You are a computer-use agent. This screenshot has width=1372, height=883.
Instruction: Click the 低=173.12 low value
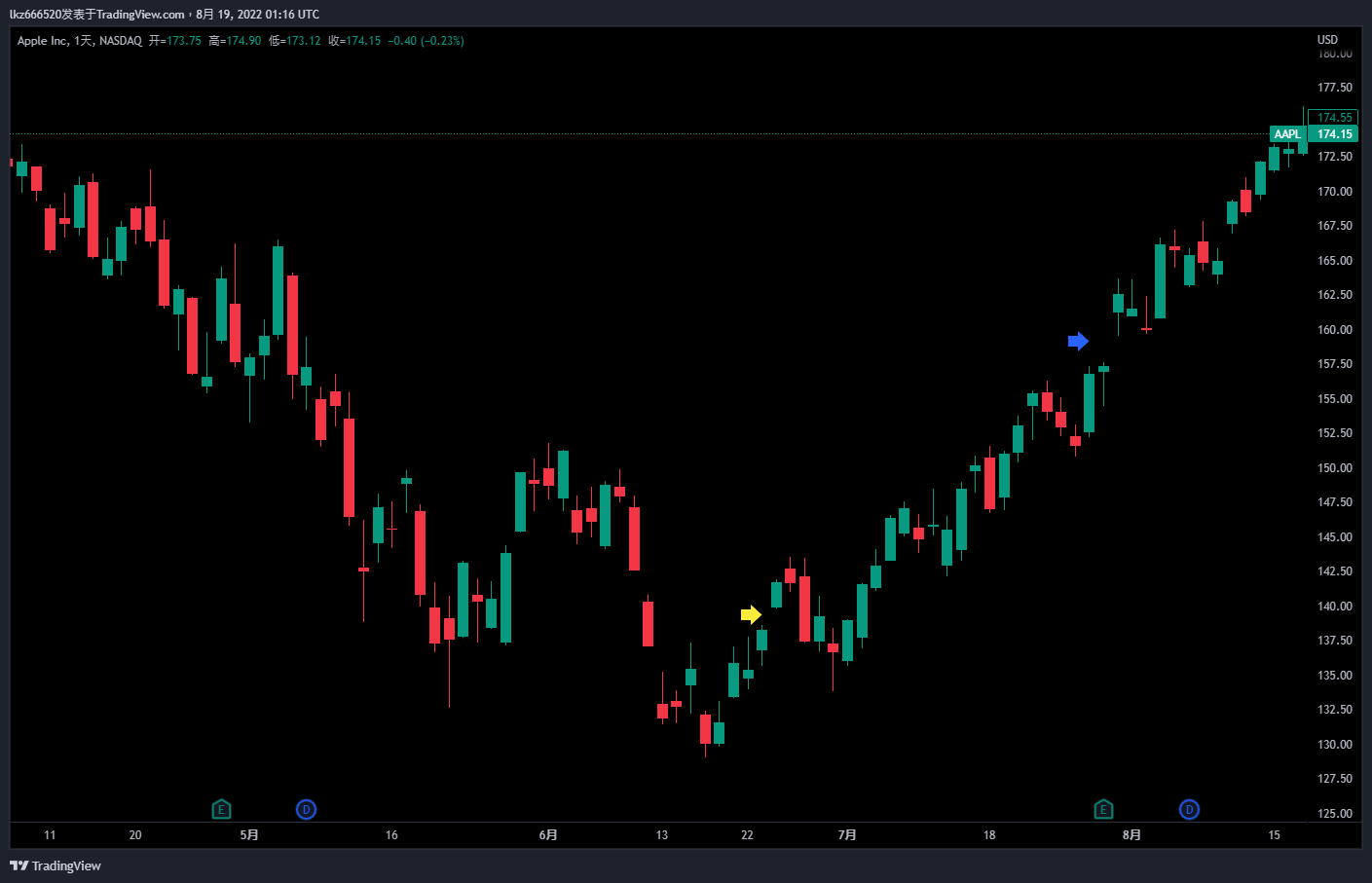(295, 41)
